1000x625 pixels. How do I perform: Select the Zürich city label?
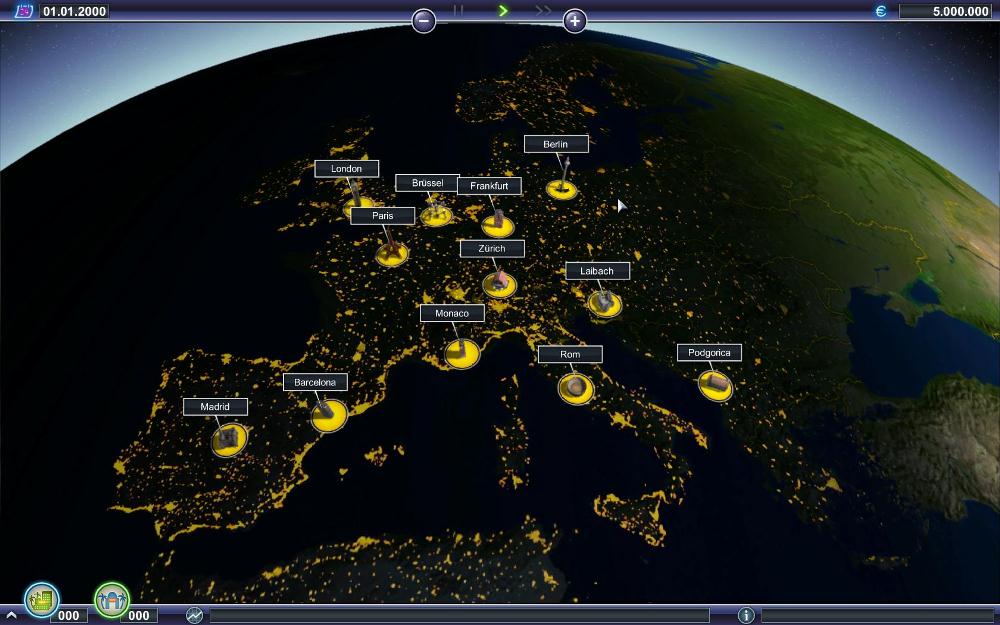(492, 248)
